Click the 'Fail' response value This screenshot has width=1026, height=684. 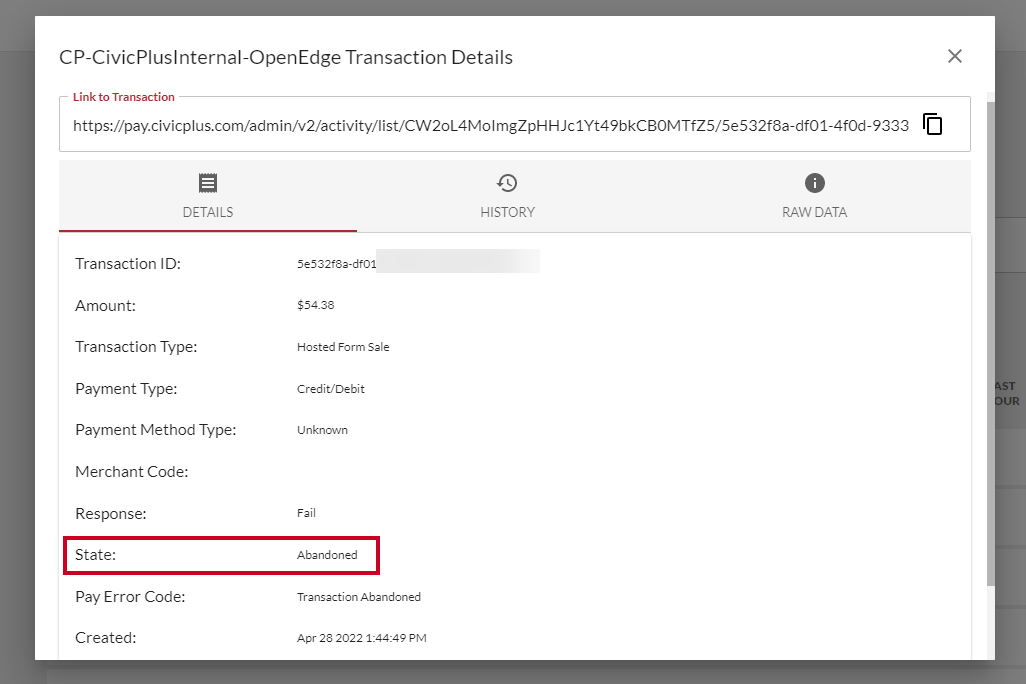pos(306,513)
